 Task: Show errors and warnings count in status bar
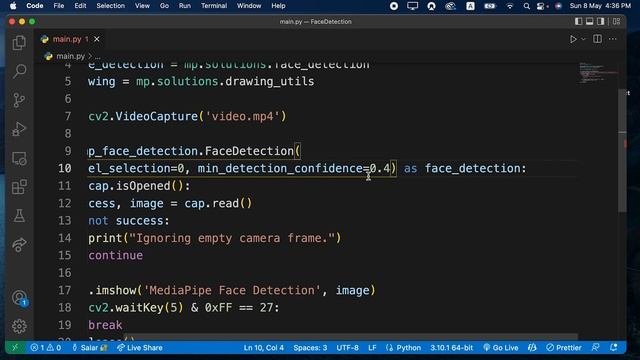point(46,348)
